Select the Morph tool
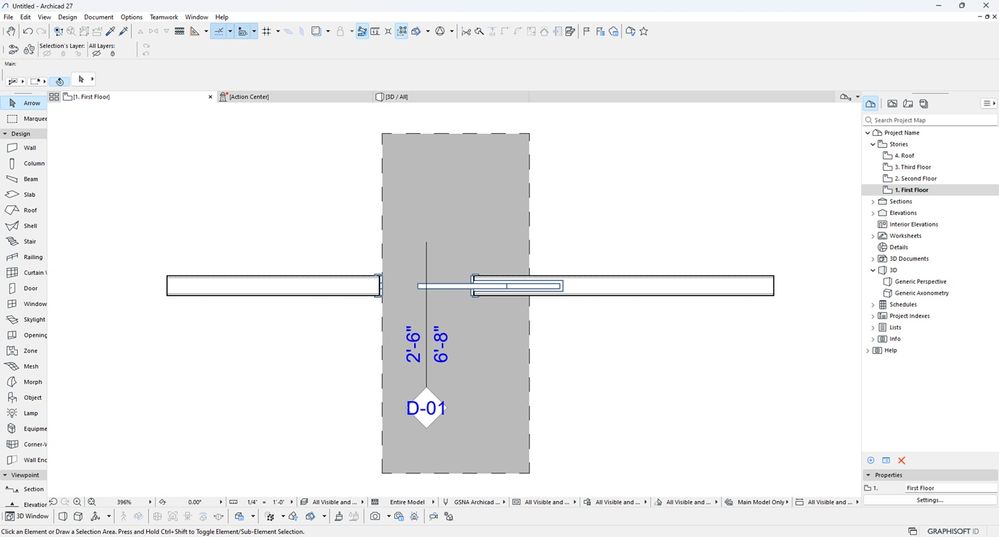This screenshot has height=537, width=999. point(24,382)
